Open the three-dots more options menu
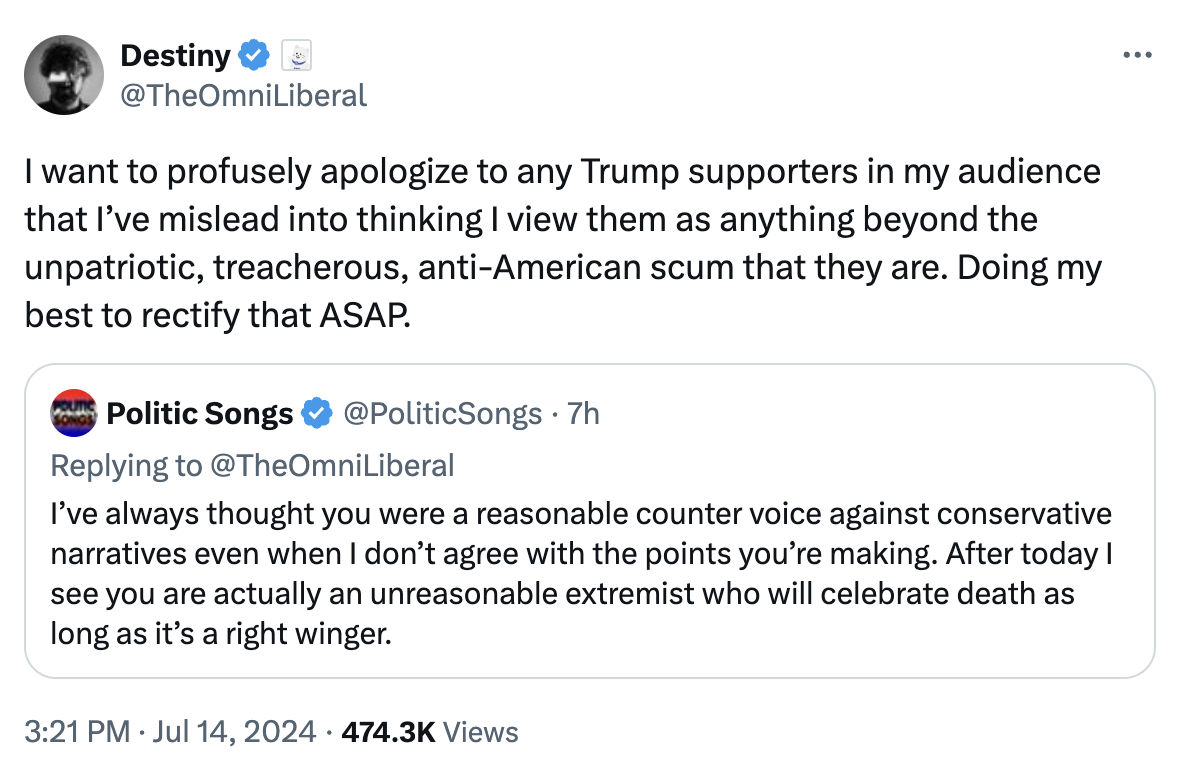Screen dimensions: 1184x764 point(1137,55)
